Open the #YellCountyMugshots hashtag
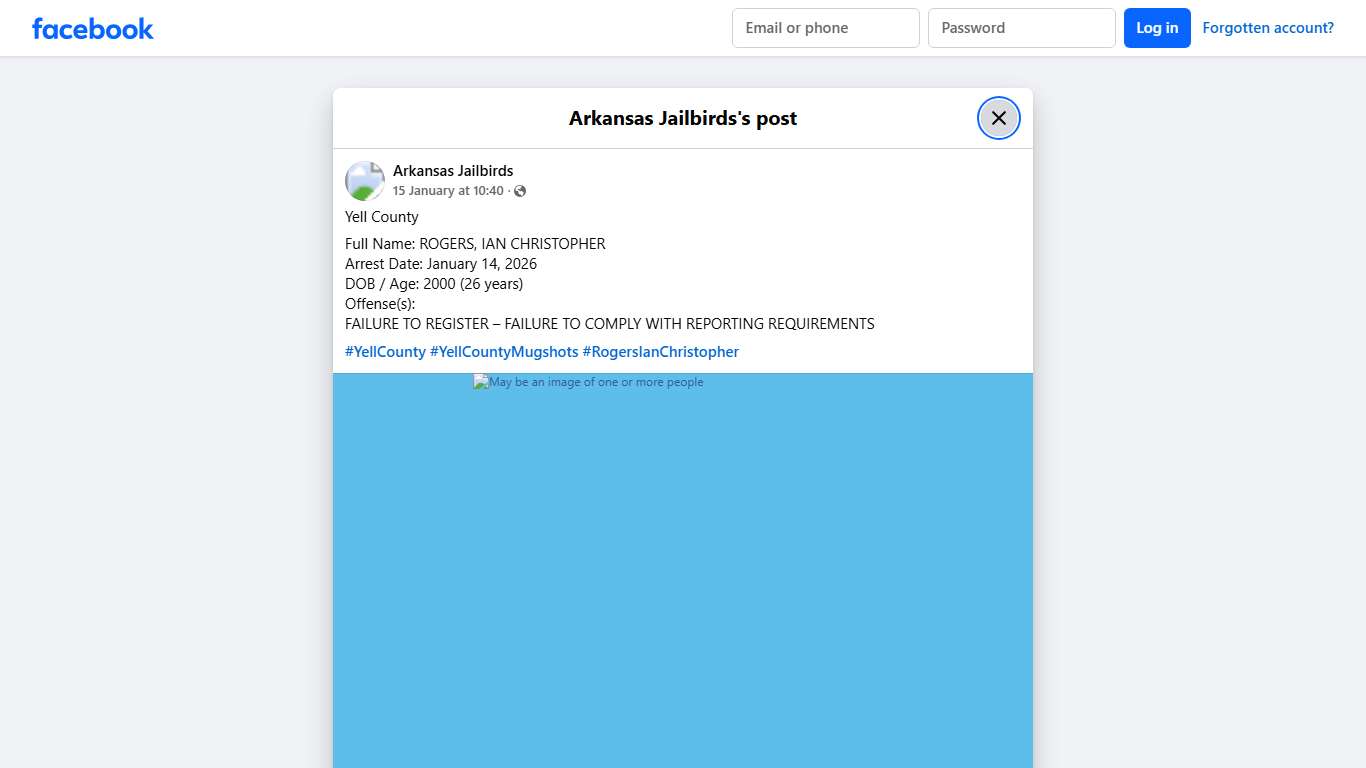Screen dimensions: 1366x768 pos(504,351)
